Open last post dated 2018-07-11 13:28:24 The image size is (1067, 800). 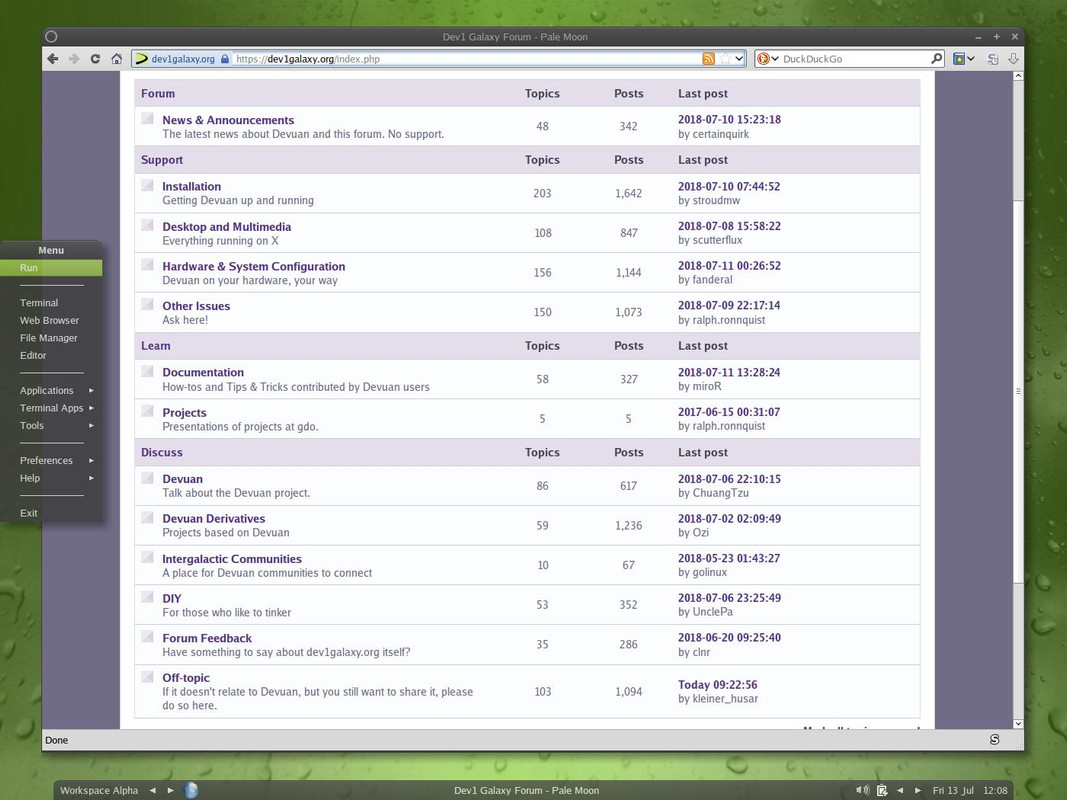pos(729,372)
